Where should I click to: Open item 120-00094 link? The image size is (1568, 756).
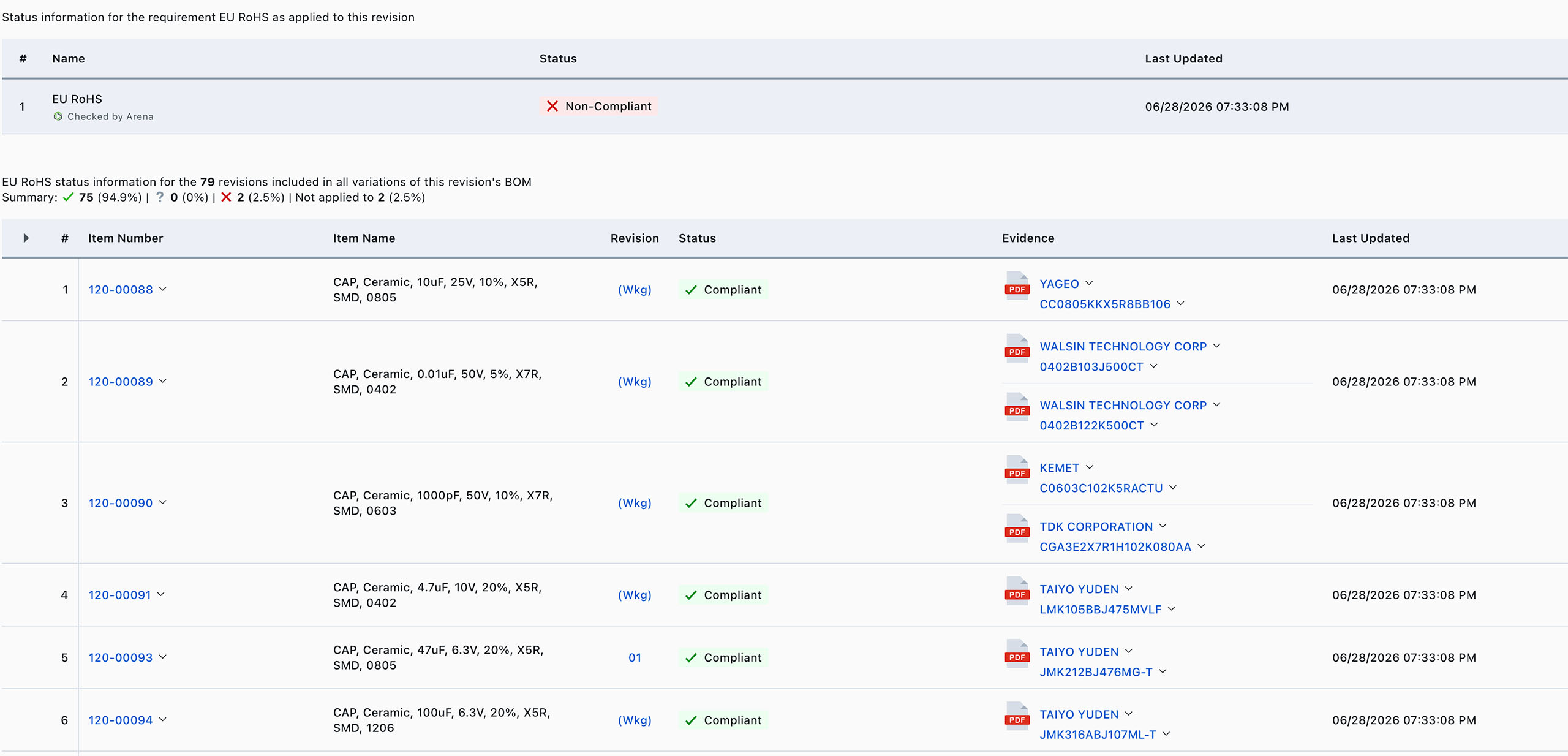121,720
